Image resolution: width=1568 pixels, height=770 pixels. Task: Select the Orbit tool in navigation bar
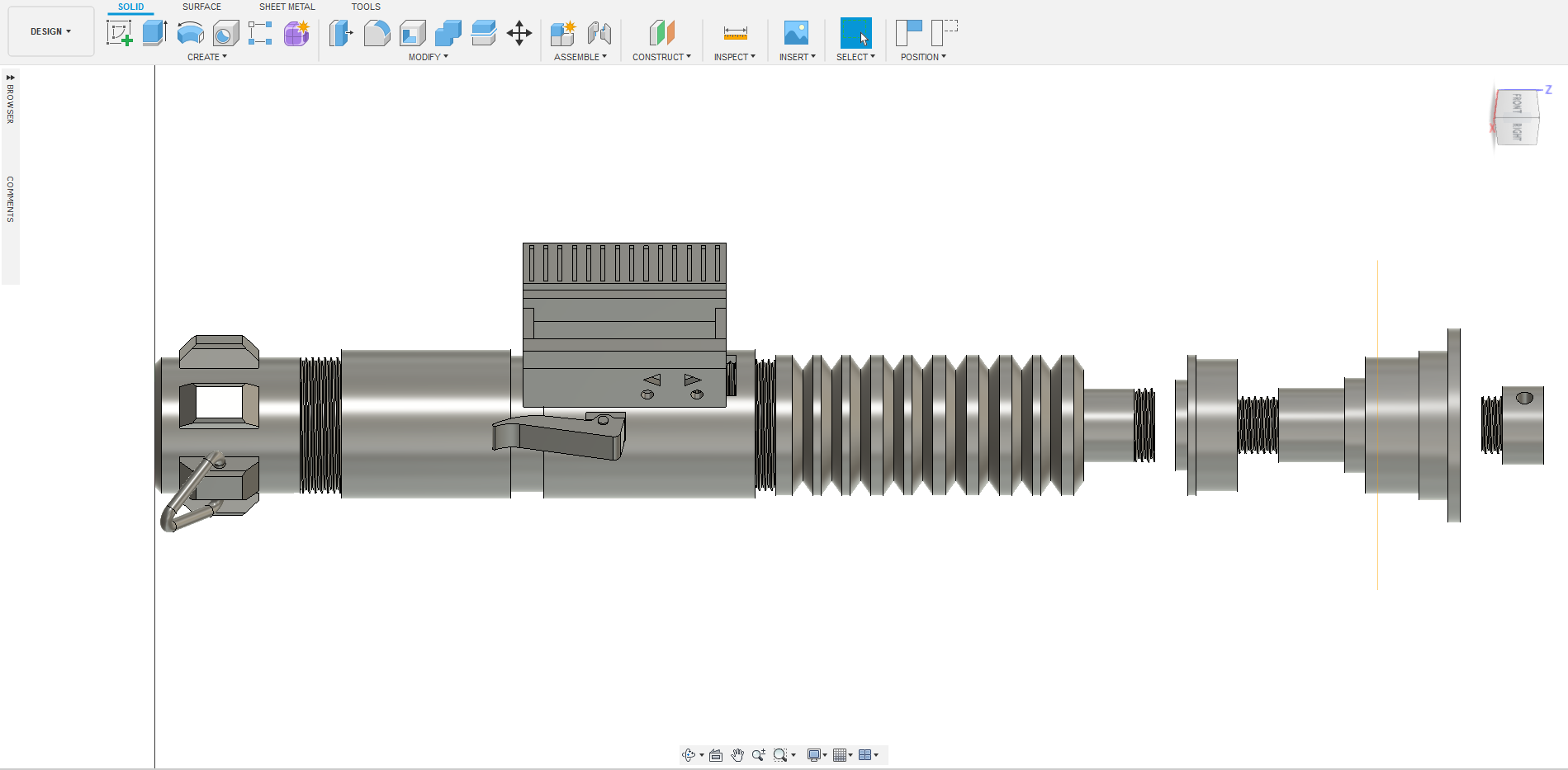coord(689,755)
